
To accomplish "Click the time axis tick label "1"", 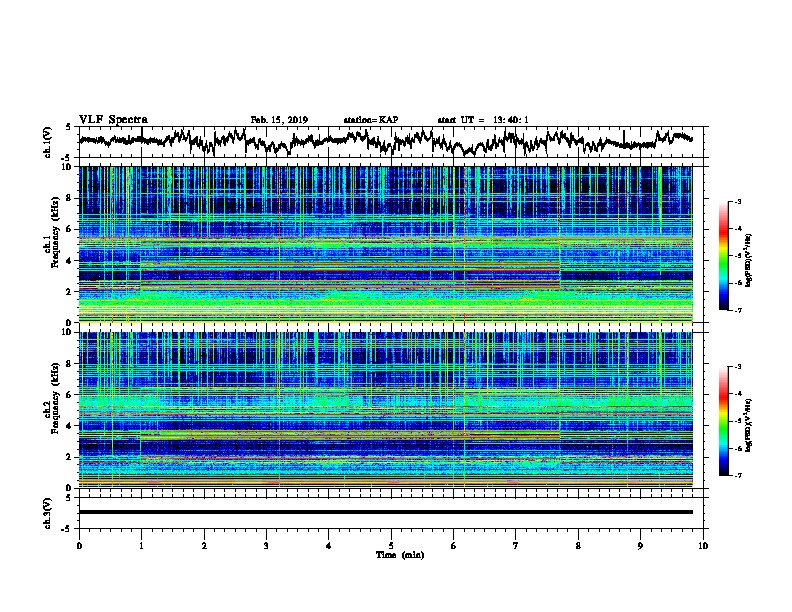I will pyautogui.click(x=141, y=546).
